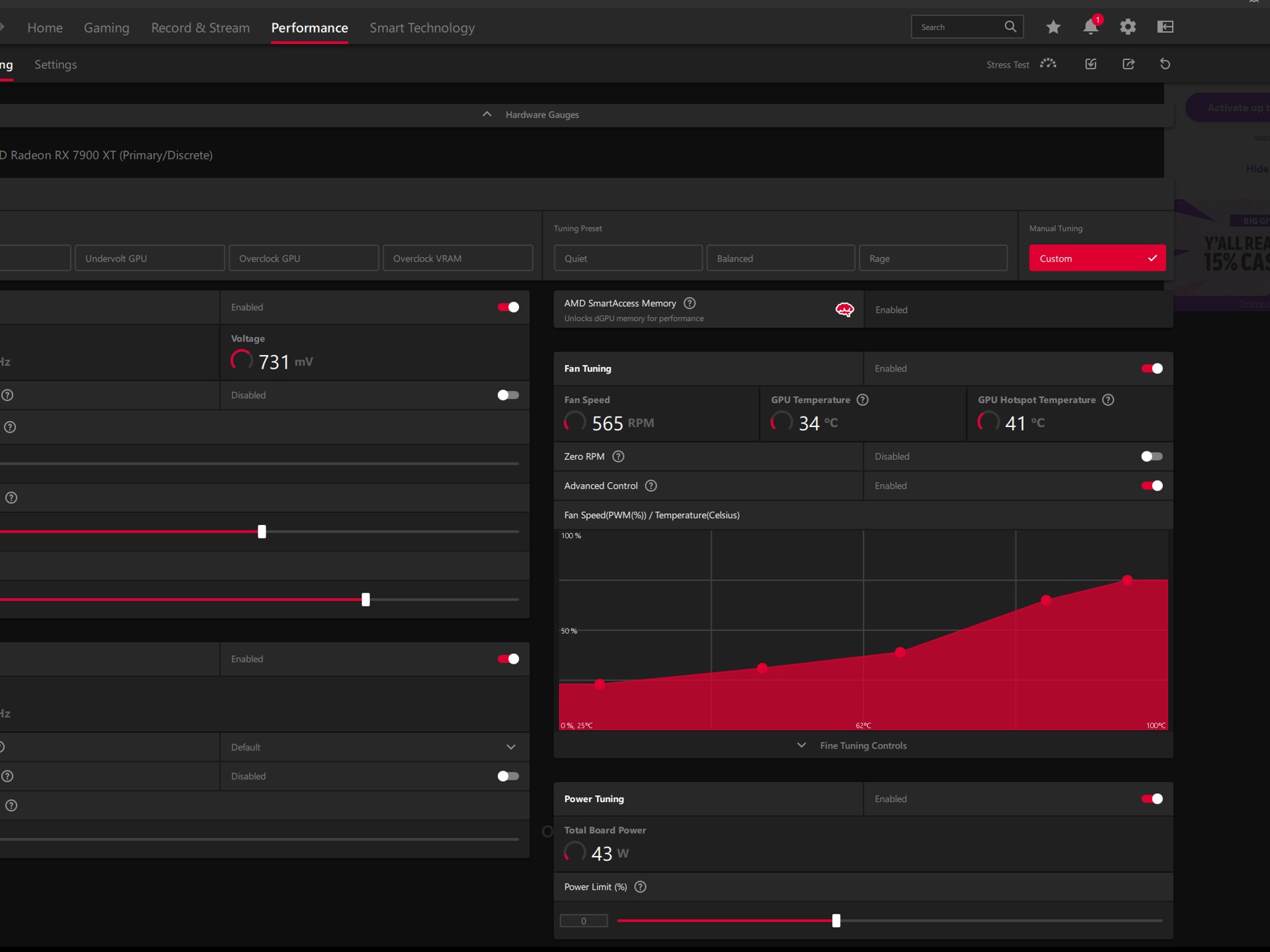
Task: Click help icon beside GPU Hotspot Temperature
Action: tap(1108, 400)
